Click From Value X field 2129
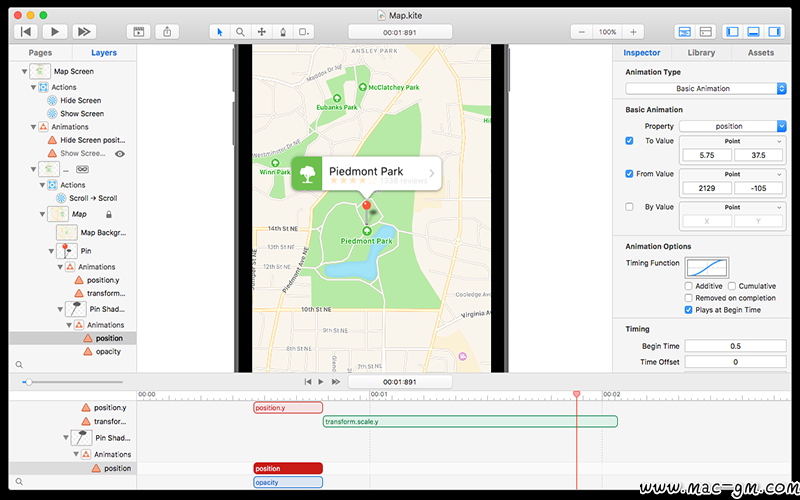This screenshot has width=800, height=500. click(x=707, y=188)
